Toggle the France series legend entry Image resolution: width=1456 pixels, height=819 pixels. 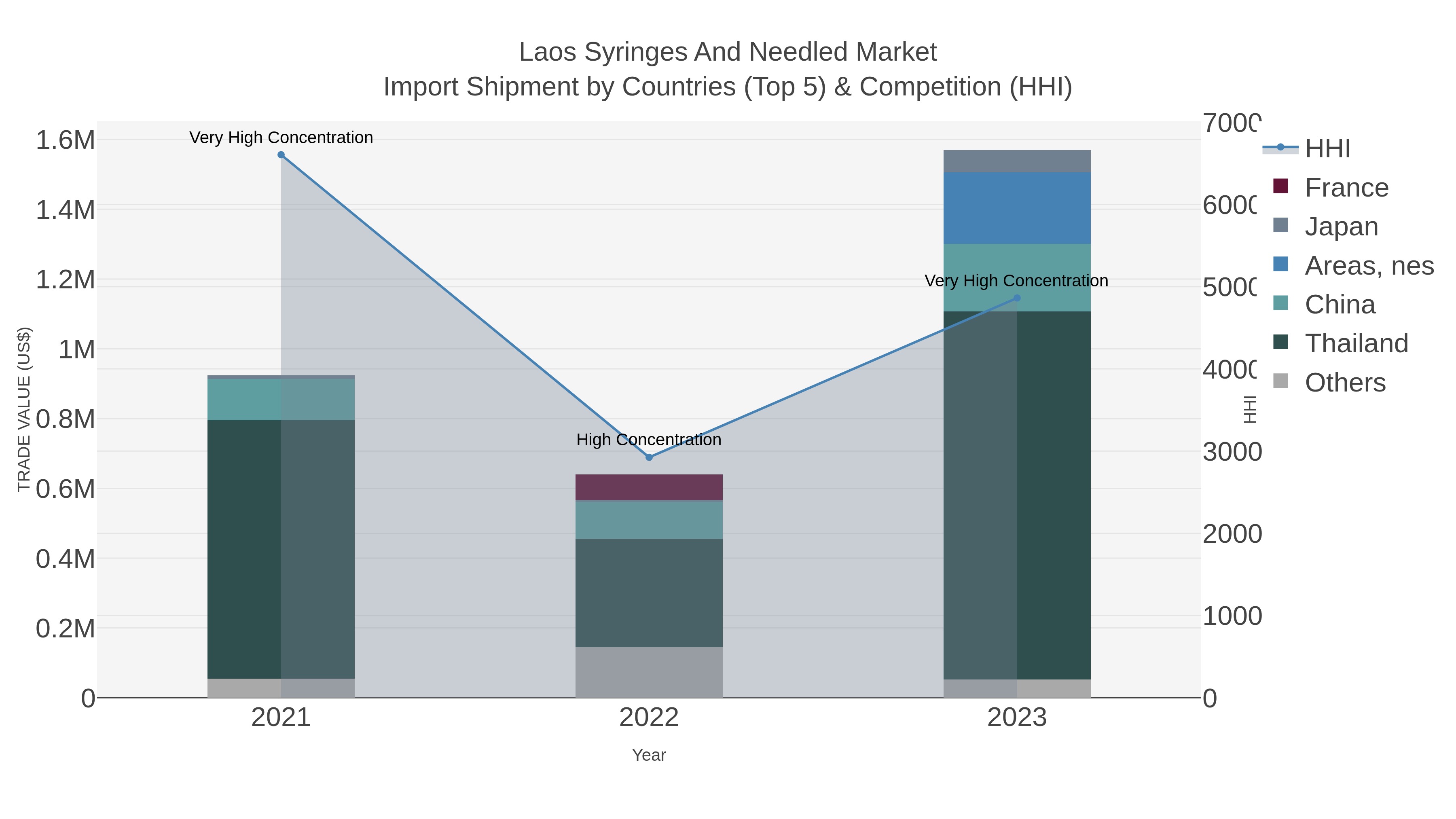(x=1331, y=187)
